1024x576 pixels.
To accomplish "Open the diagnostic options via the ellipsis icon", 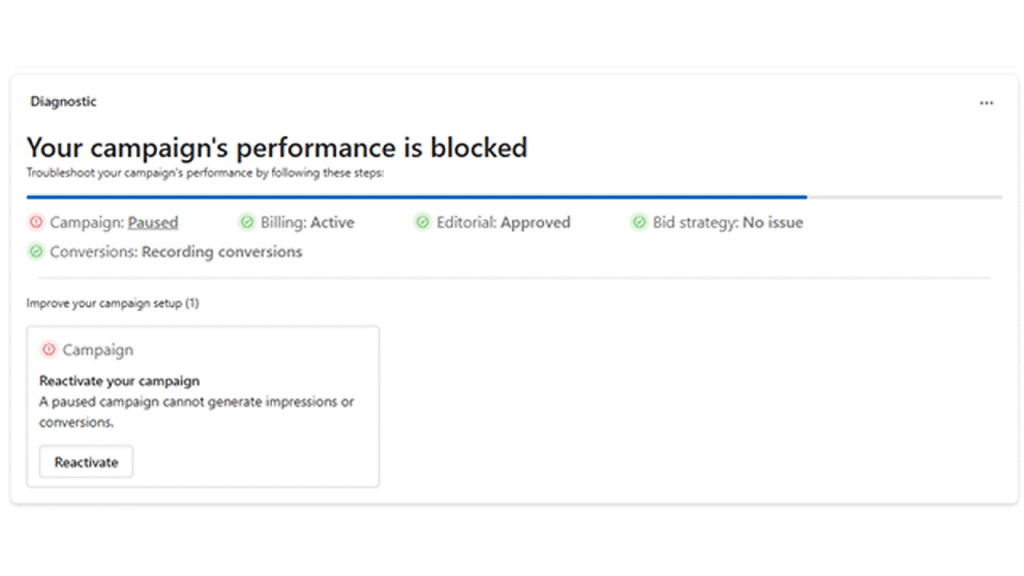I will [987, 102].
